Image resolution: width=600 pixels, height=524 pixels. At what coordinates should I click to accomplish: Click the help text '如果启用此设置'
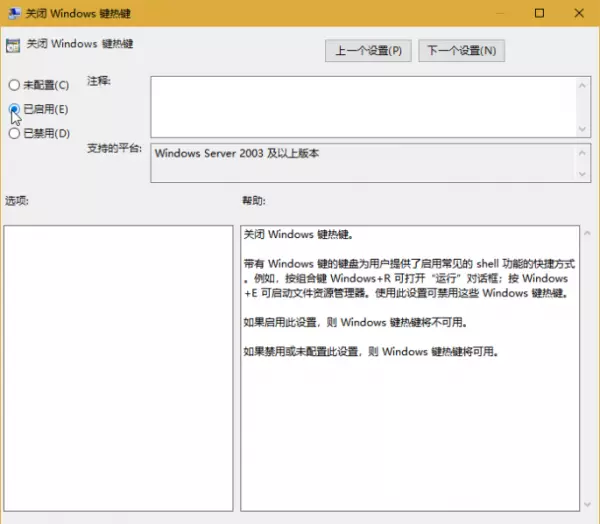pyautogui.click(x=280, y=322)
